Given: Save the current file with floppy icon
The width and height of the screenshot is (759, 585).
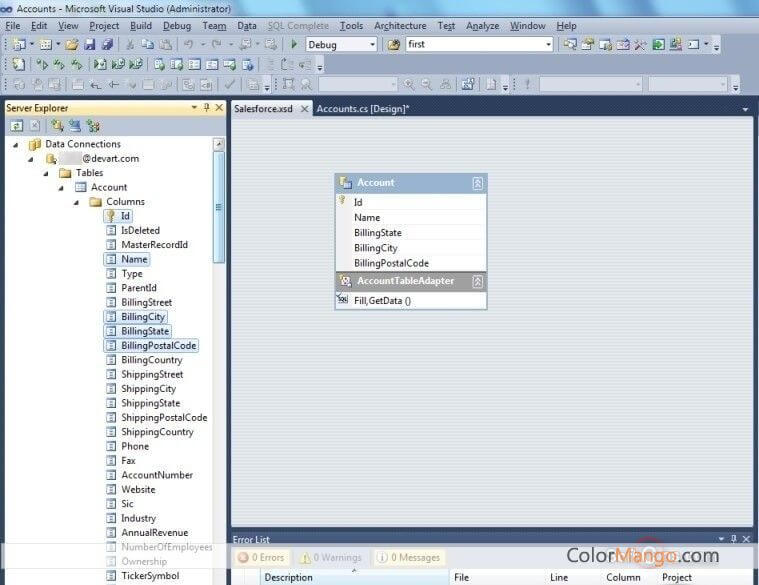Looking at the screenshot, I should [90, 45].
